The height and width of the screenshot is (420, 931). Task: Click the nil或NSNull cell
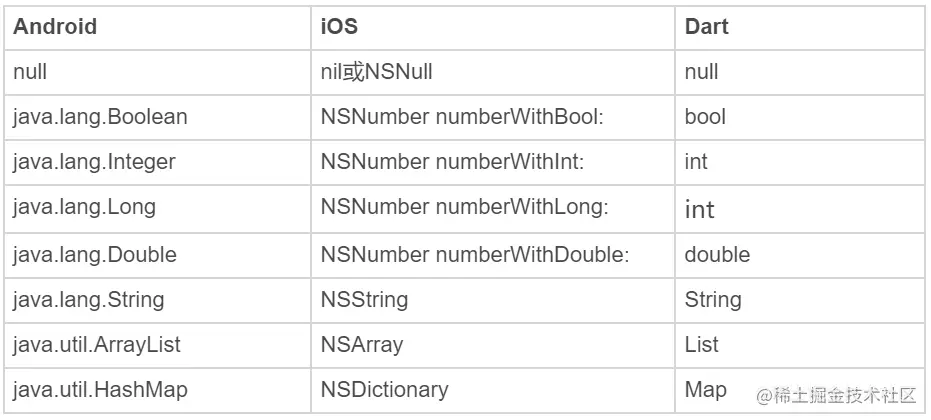(x=376, y=72)
